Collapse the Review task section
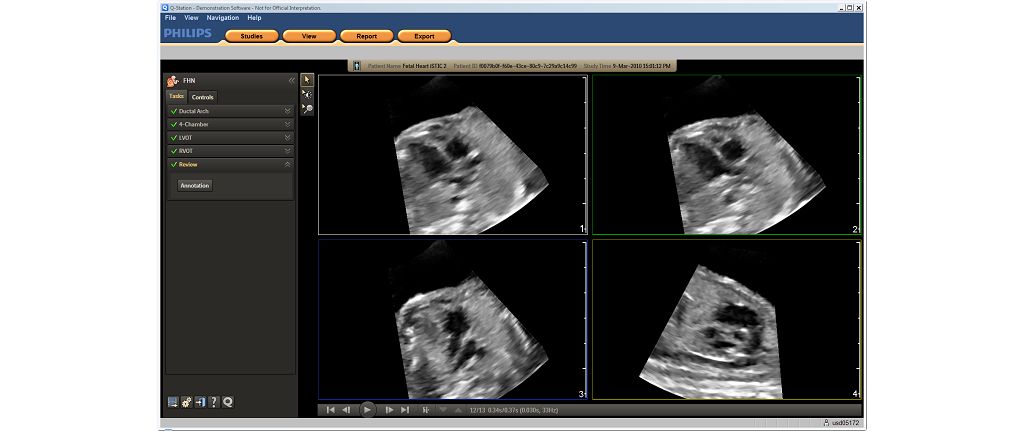The width and height of the screenshot is (1024, 431). click(287, 165)
